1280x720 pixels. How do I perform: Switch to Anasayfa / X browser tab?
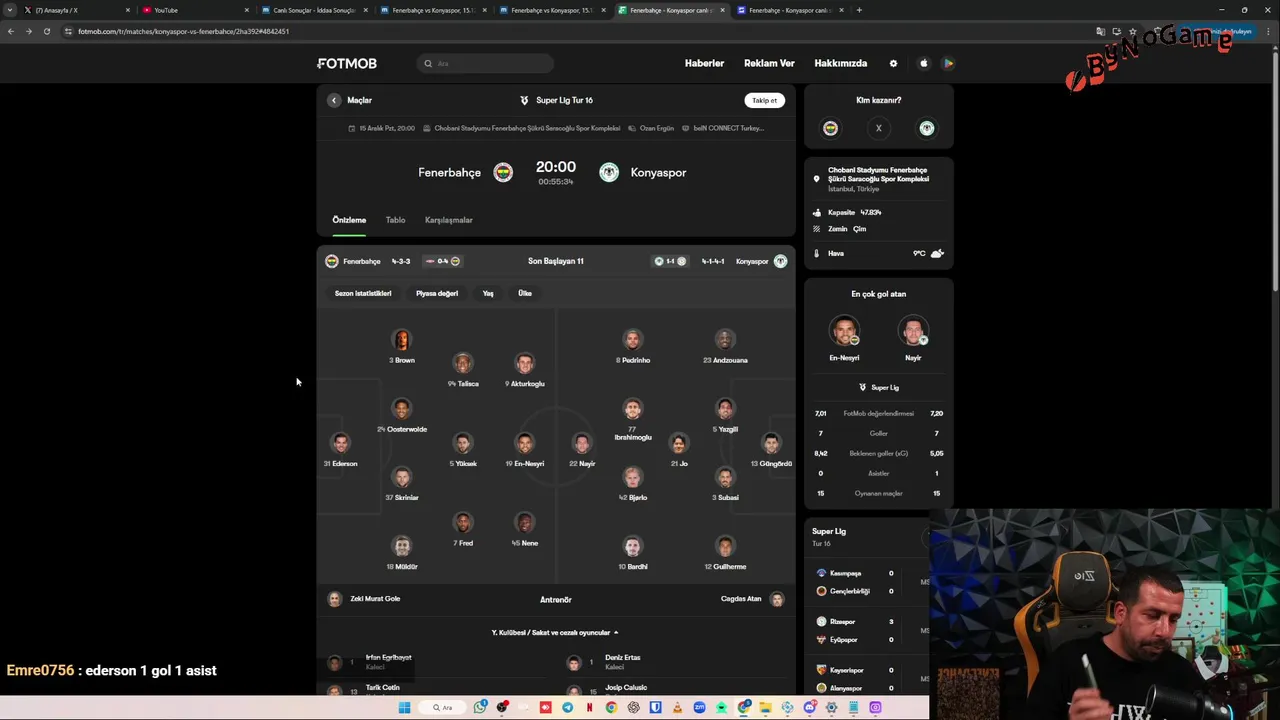76,10
